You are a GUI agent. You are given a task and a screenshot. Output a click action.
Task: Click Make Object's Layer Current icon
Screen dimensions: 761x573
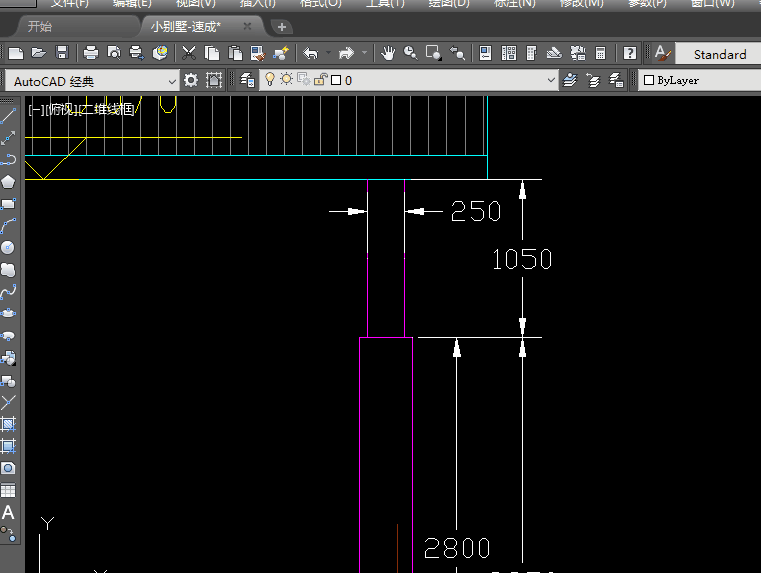coord(570,80)
